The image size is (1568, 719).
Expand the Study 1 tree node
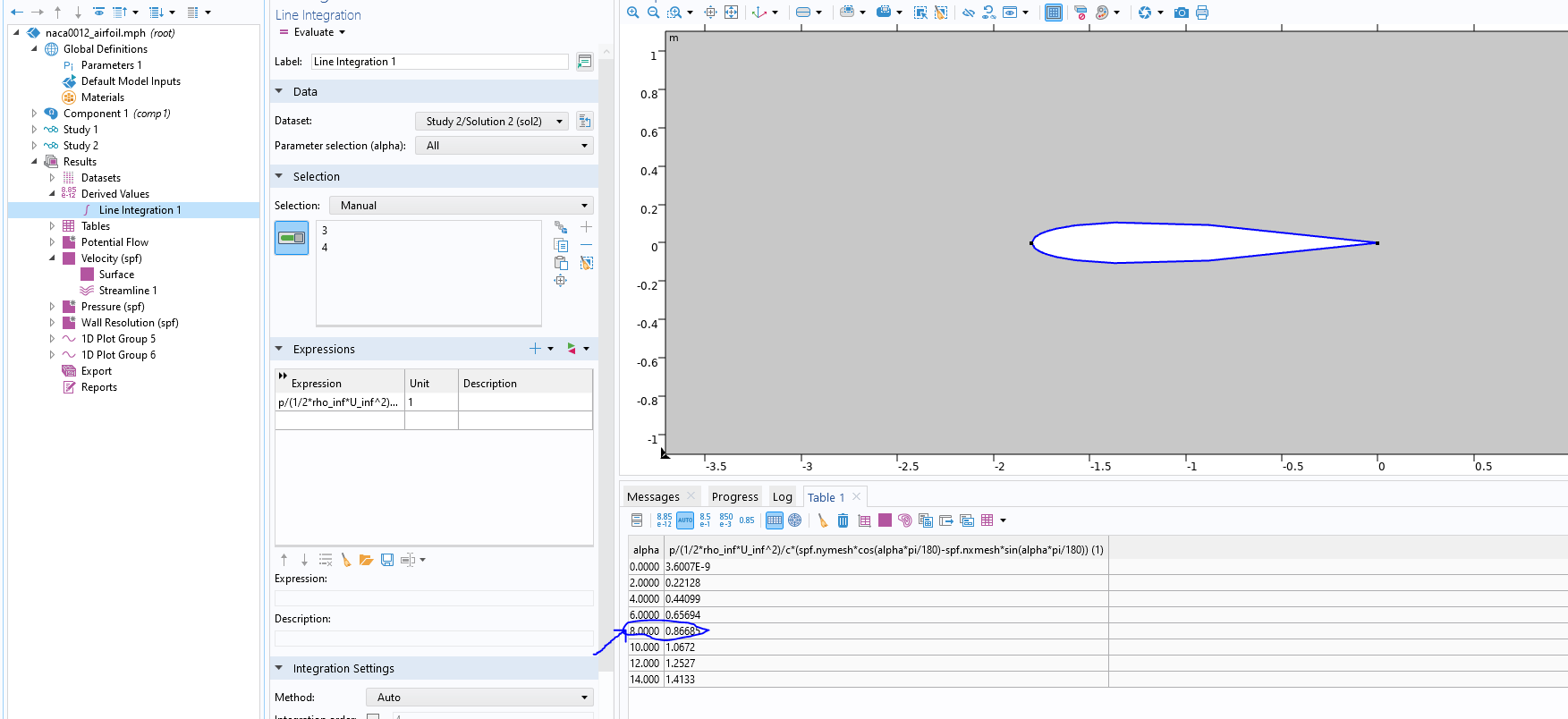pos(34,130)
